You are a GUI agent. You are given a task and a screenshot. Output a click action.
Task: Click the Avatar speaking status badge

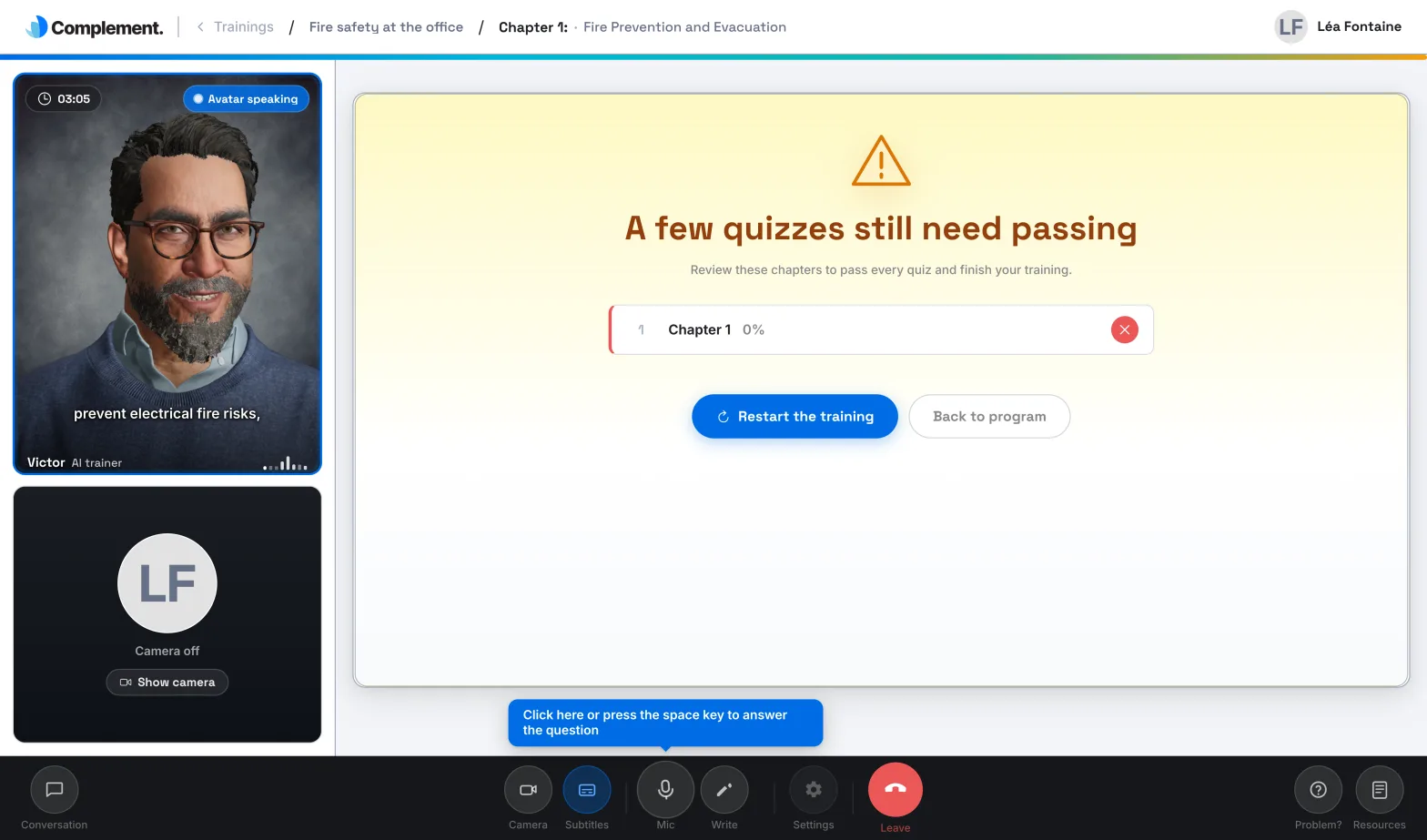coord(246,99)
